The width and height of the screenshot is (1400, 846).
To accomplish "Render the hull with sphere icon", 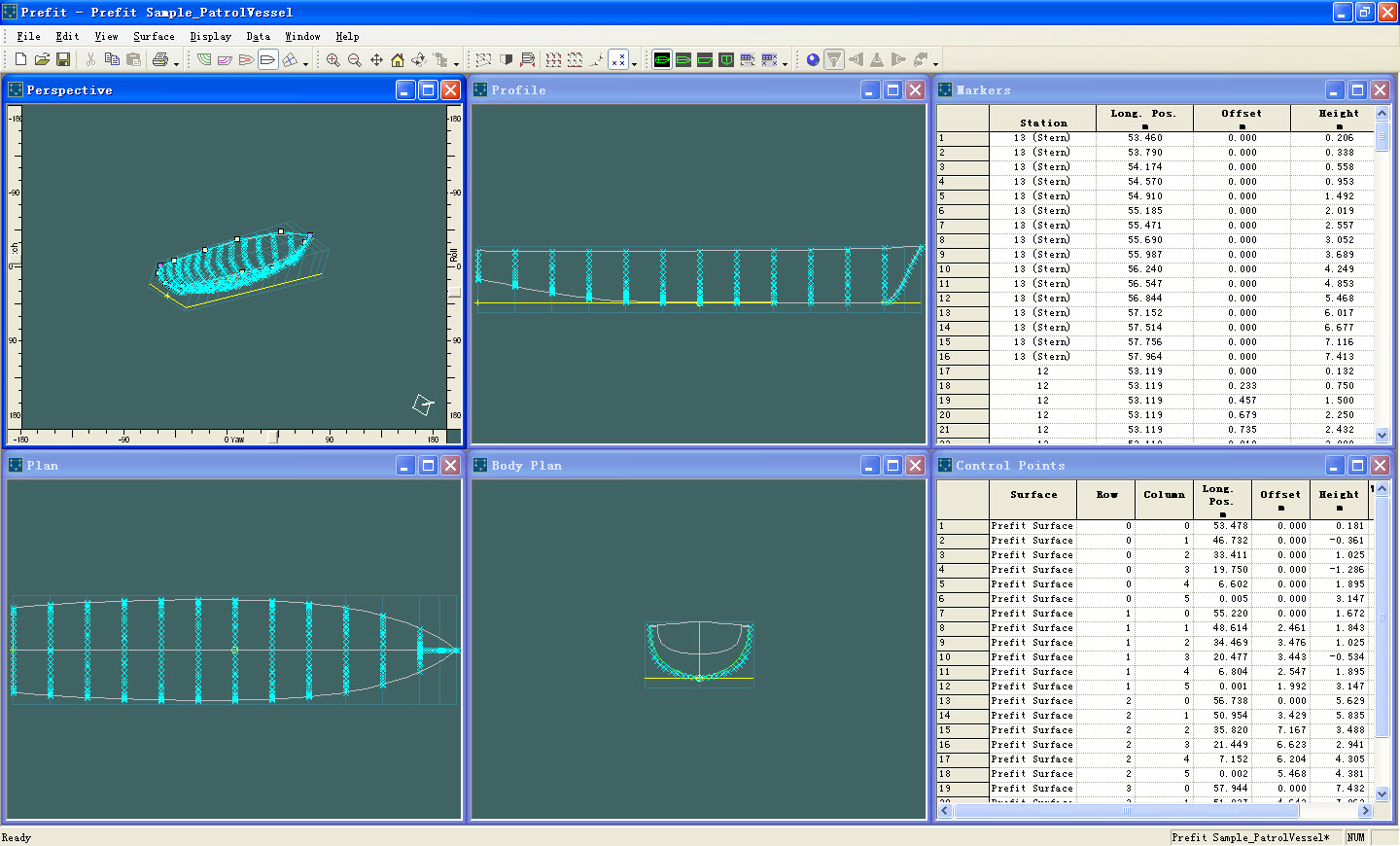I will pyautogui.click(x=814, y=59).
